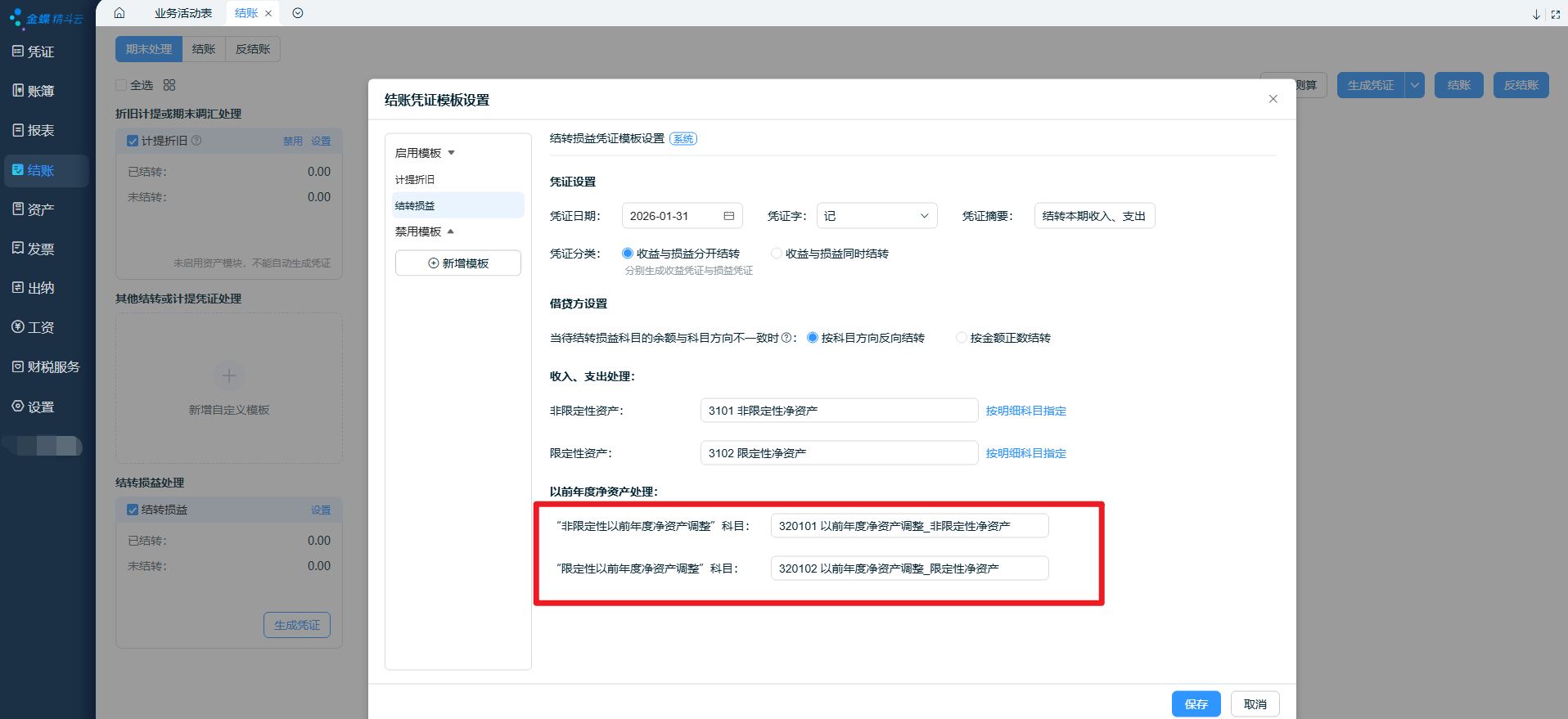1568x719 pixels.
Task: Click help icon beside 科目方向不一致时
Action: pyautogui.click(x=786, y=338)
